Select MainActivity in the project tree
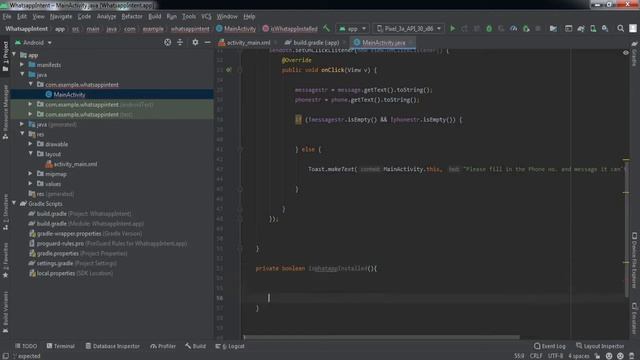The height and width of the screenshot is (360, 640). (x=69, y=94)
